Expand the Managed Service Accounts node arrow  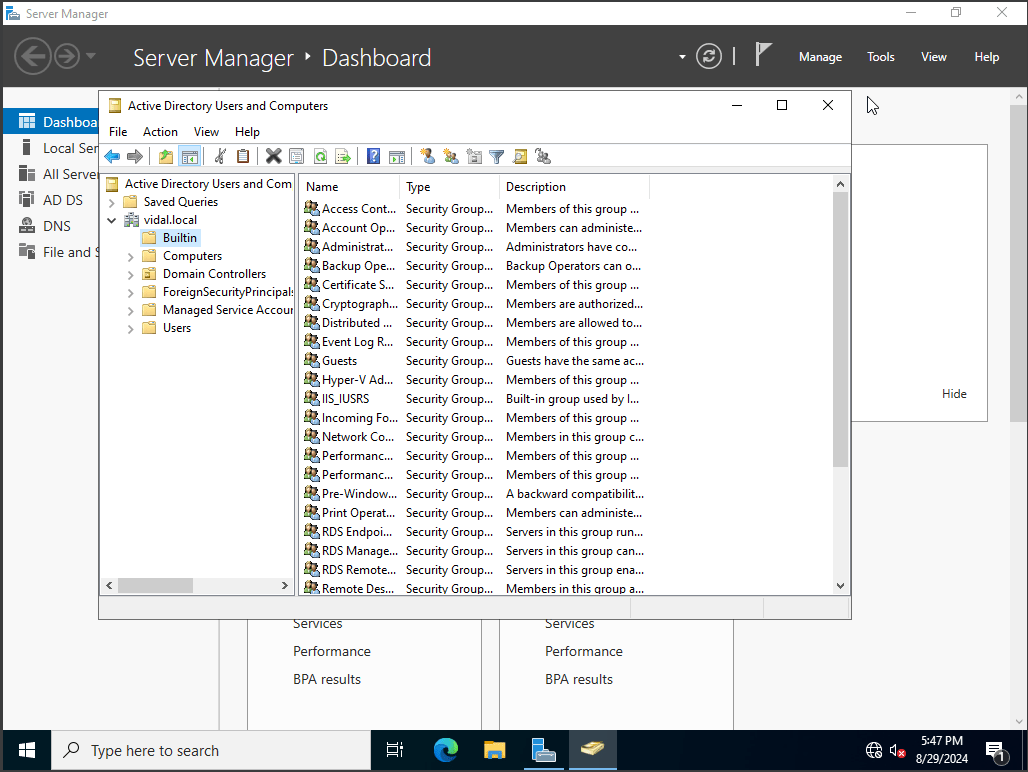pos(130,311)
